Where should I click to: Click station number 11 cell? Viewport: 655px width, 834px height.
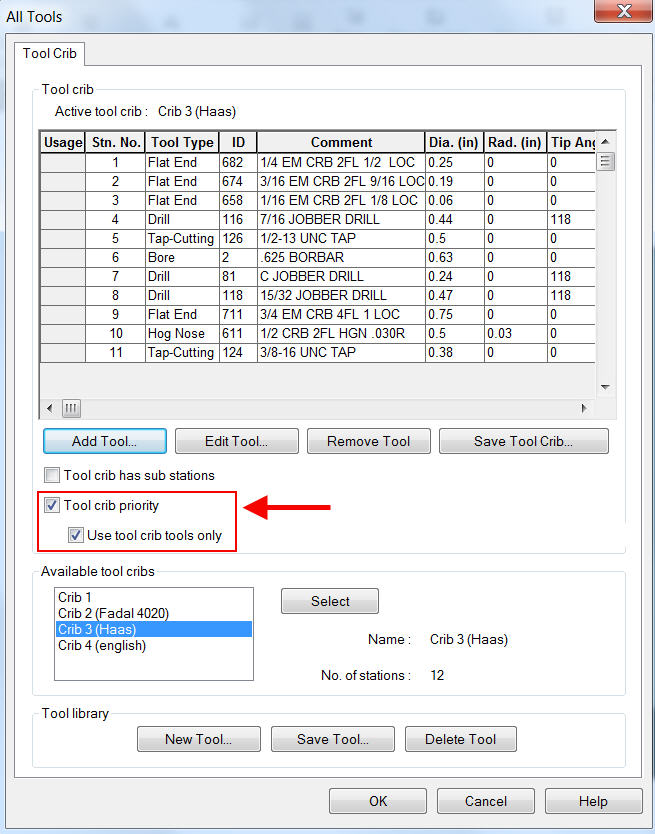click(x=115, y=353)
